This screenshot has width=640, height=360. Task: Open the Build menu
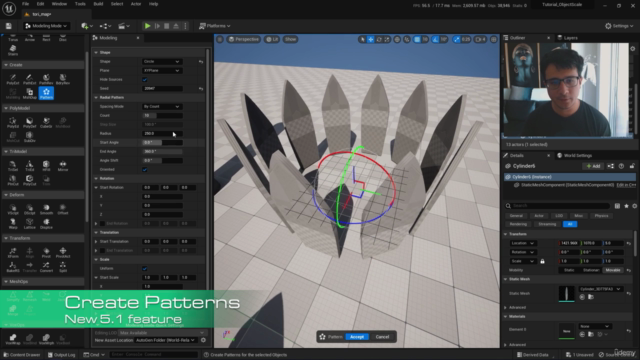point(98,4)
